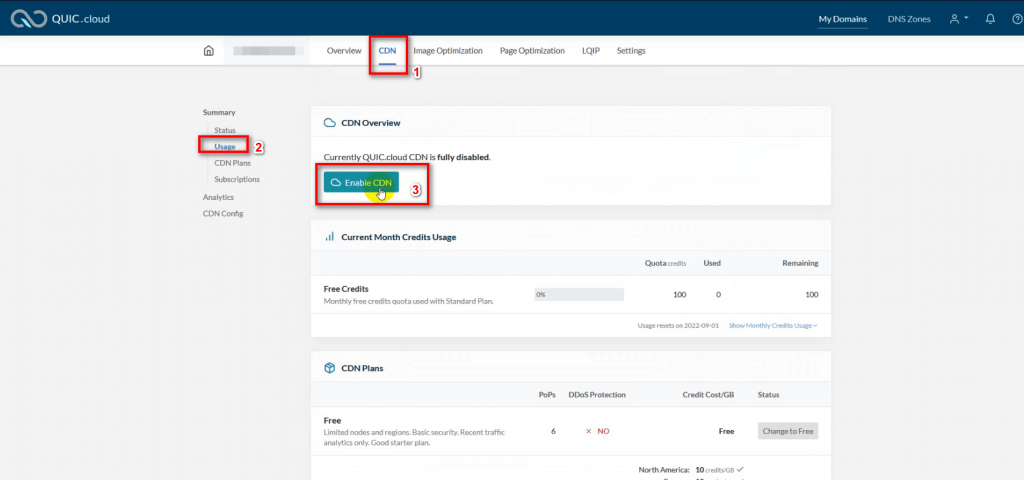Screen dimensions: 1024x480
Task: Click the CDN Plans cube icon
Action: point(330,368)
